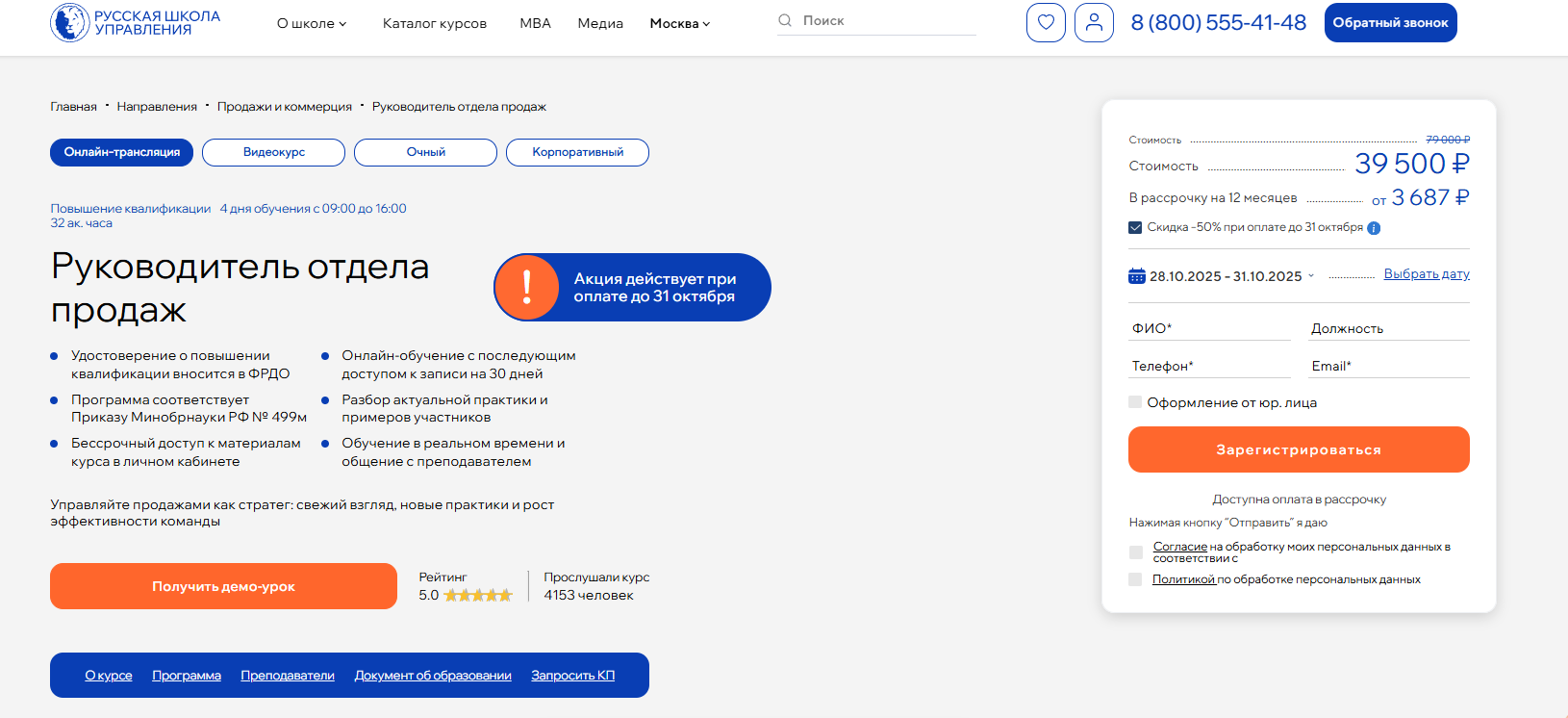1568x718 pixels.
Task: Expand the "О школе" dropdown menu
Action: (312, 23)
